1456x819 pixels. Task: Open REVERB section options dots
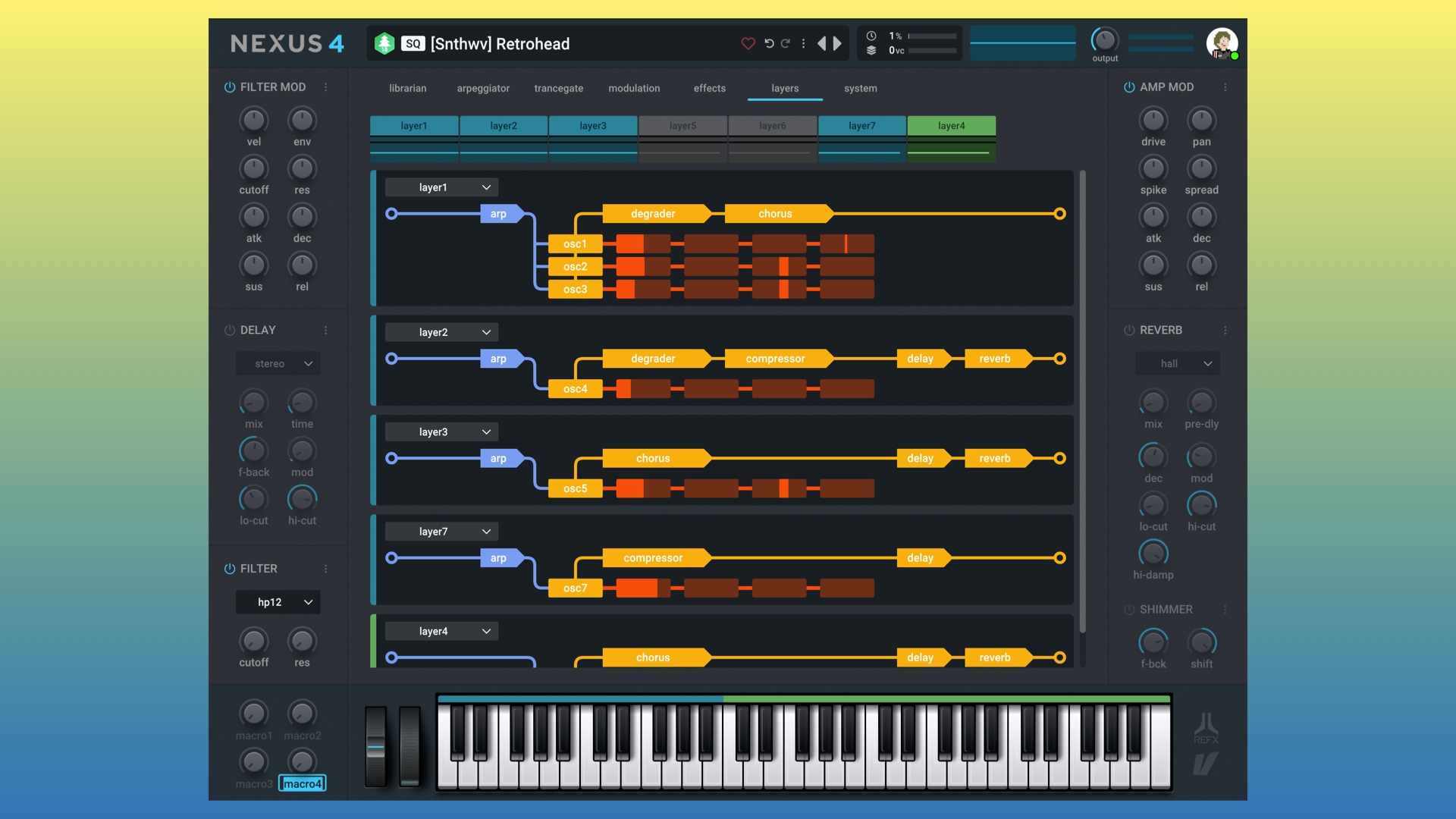tap(1225, 331)
